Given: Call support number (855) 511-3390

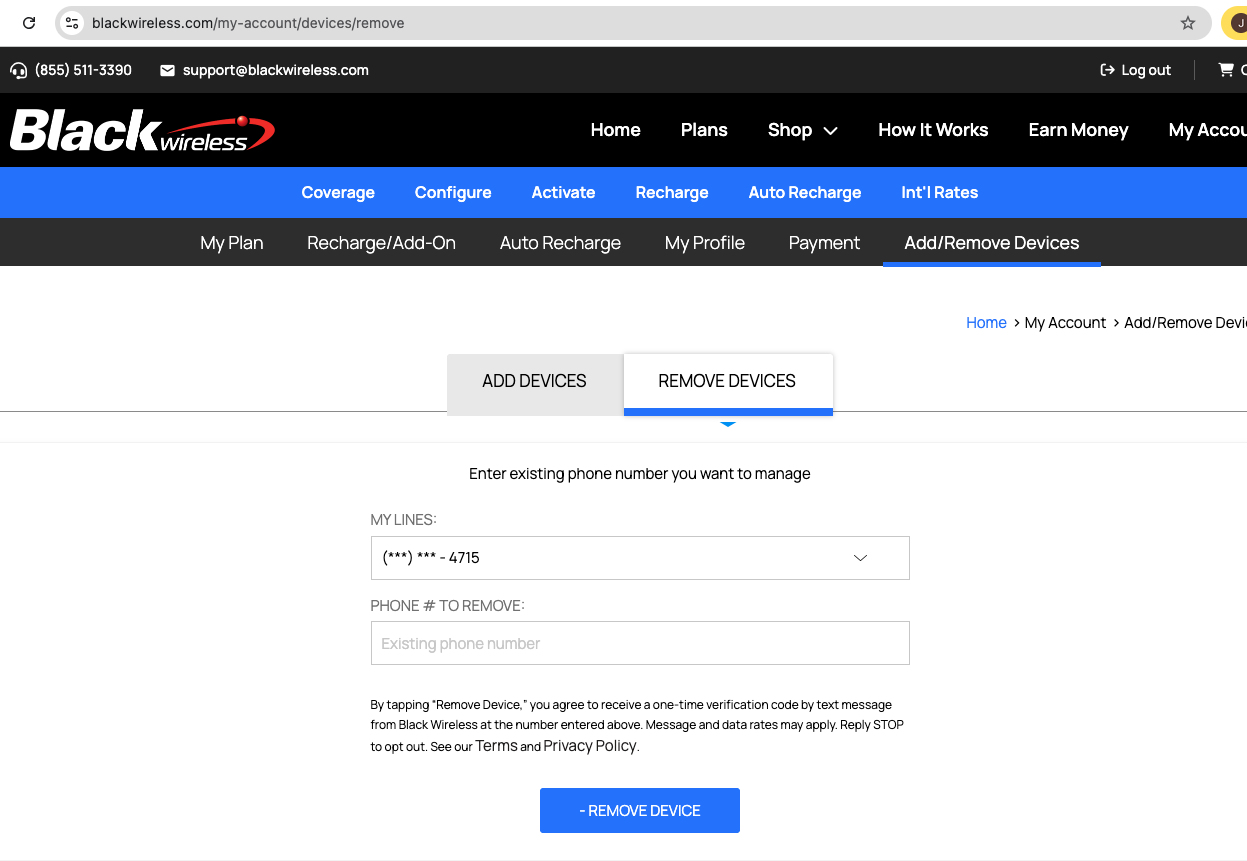Looking at the screenshot, I should click(x=83, y=70).
